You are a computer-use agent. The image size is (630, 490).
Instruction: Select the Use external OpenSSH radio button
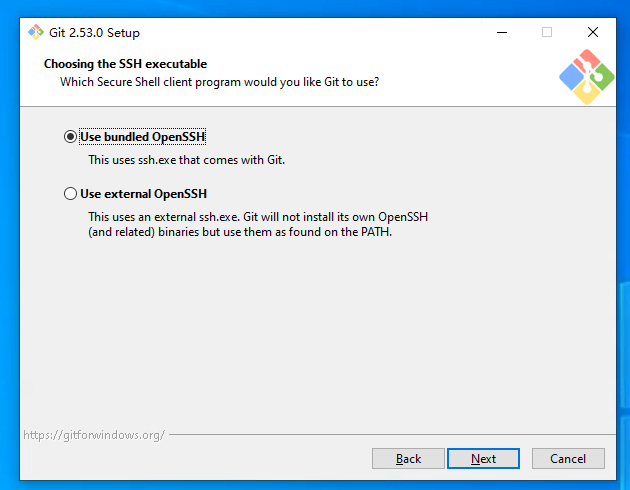click(70, 194)
